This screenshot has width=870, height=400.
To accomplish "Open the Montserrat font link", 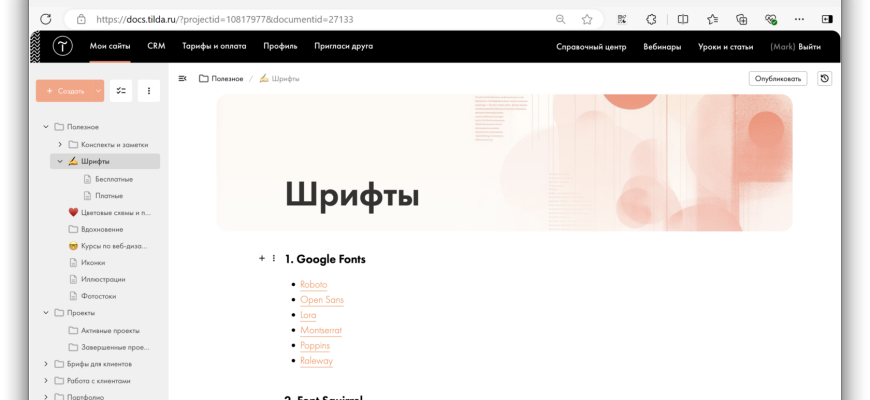I will (321, 330).
